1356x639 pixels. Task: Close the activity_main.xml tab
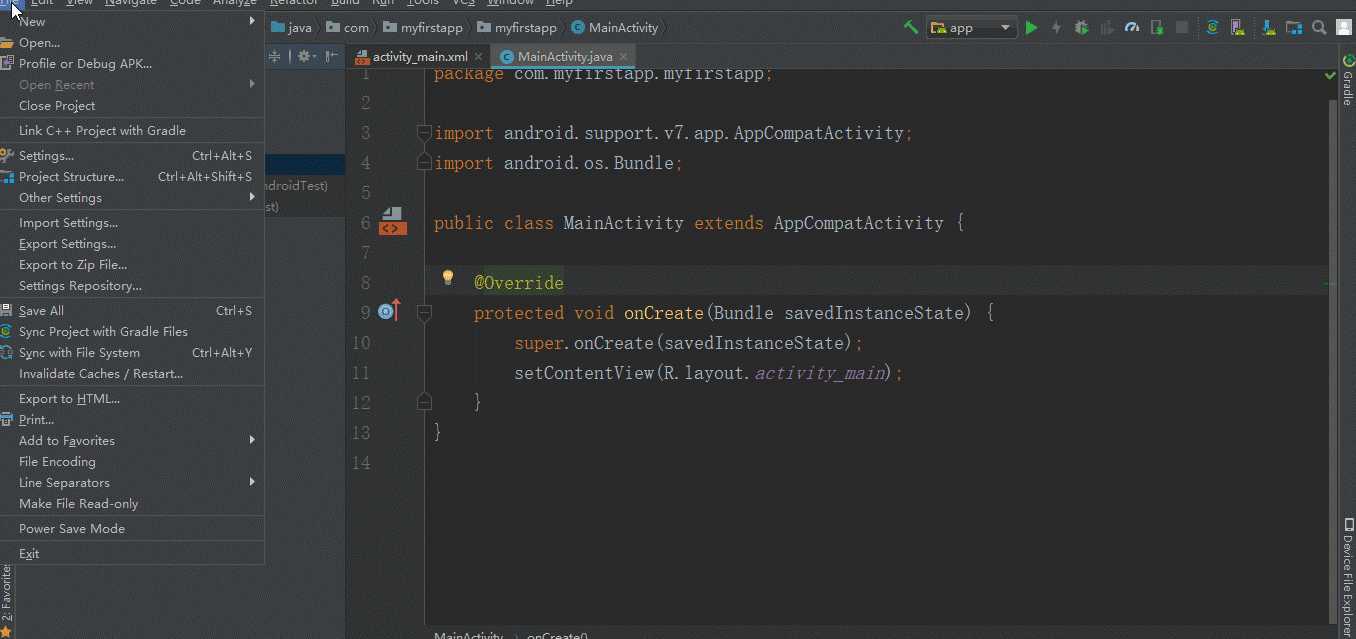[478, 57]
